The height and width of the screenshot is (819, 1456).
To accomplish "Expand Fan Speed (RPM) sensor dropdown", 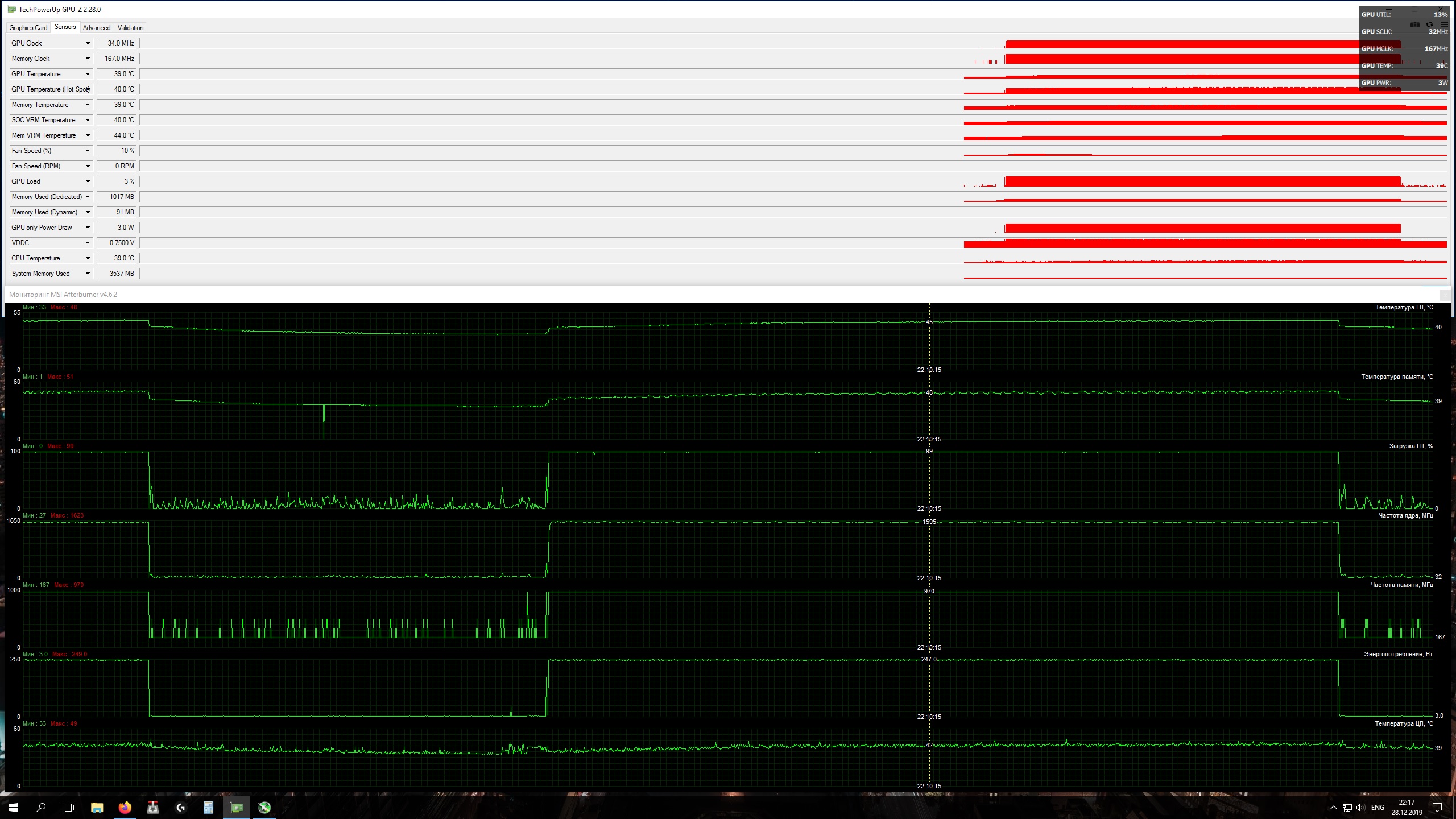I will (x=88, y=166).
